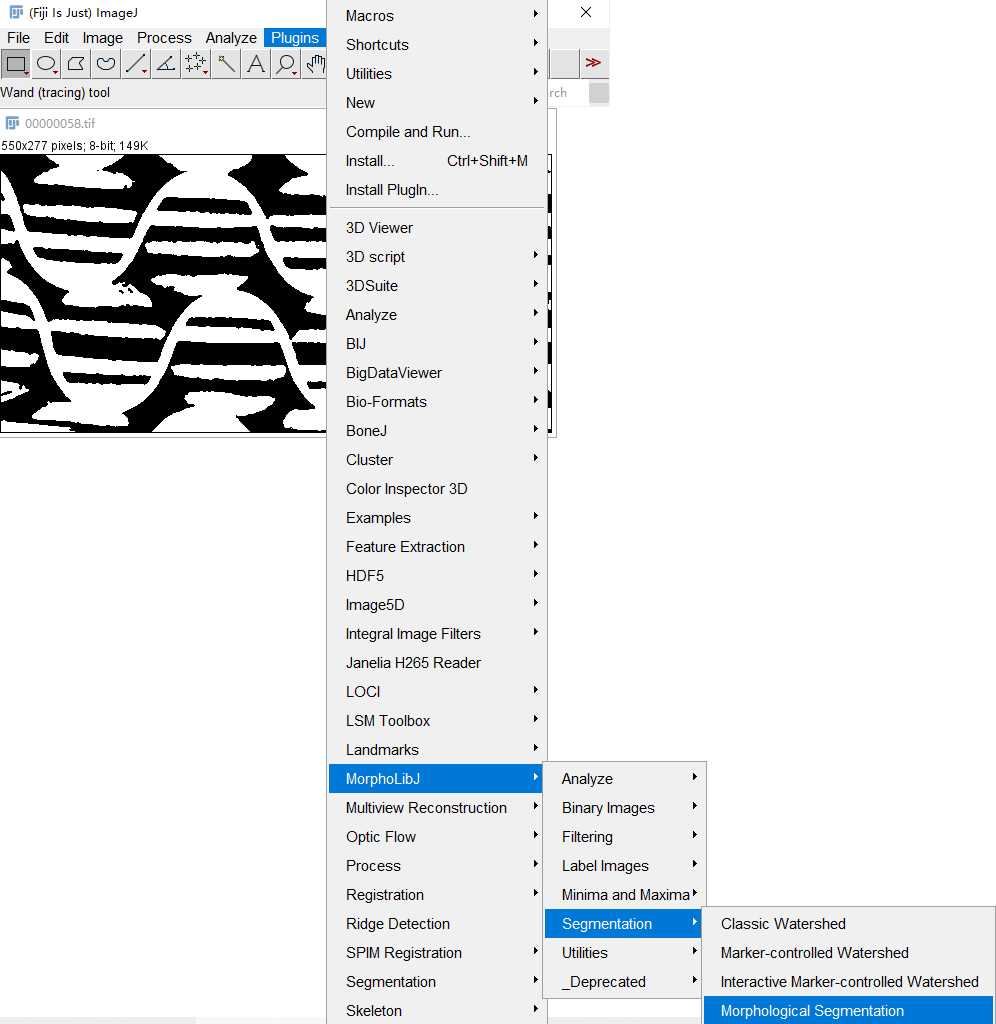Click the ImageJ title bar icon

(16, 12)
